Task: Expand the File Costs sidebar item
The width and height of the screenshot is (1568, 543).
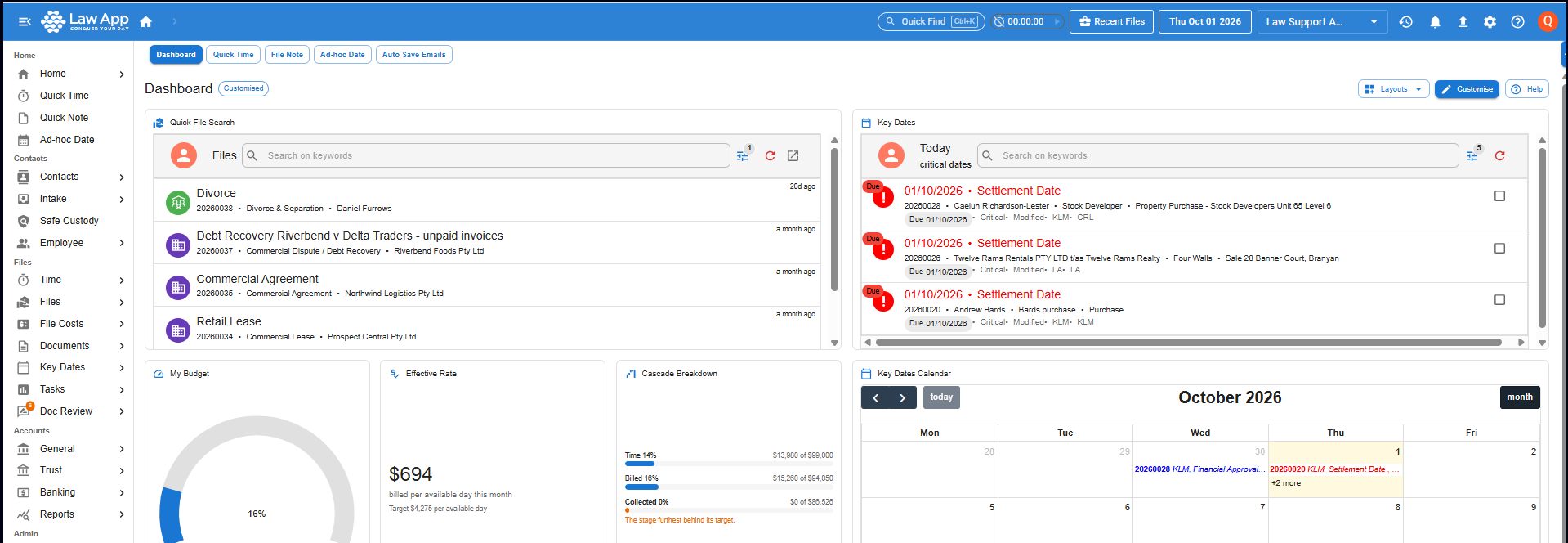Action: 122,325
